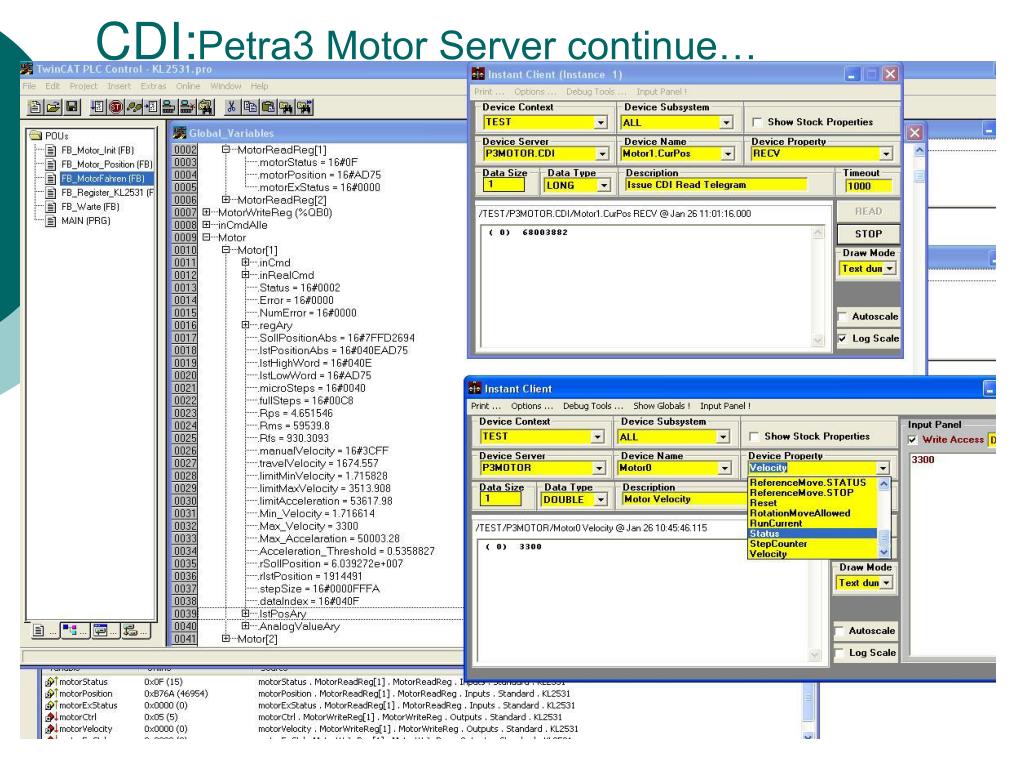Expand the MotorReadReg[2] tree node

pyautogui.click(x=225, y=200)
